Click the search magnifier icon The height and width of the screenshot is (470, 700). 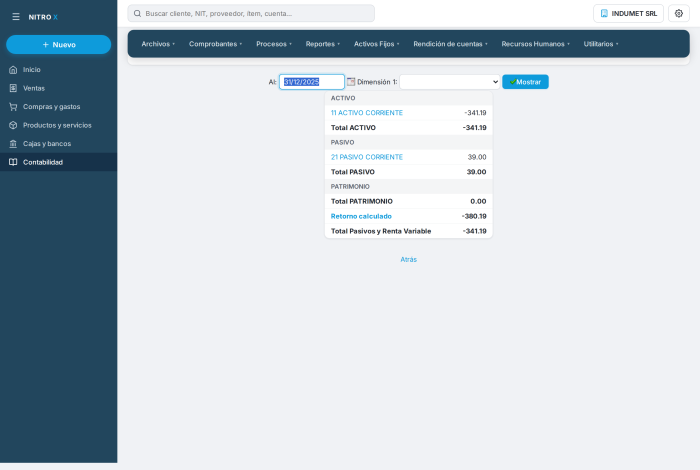pyautogui.click(x=138, y=13)
